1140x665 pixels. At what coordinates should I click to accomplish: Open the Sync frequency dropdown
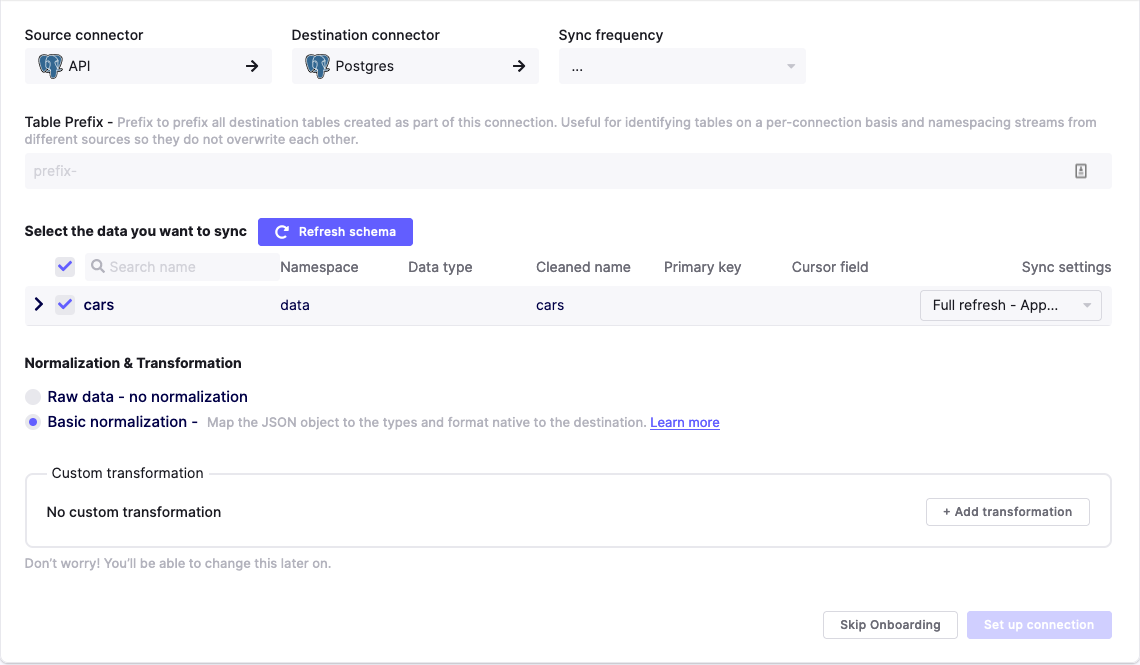tap(682, 66)
